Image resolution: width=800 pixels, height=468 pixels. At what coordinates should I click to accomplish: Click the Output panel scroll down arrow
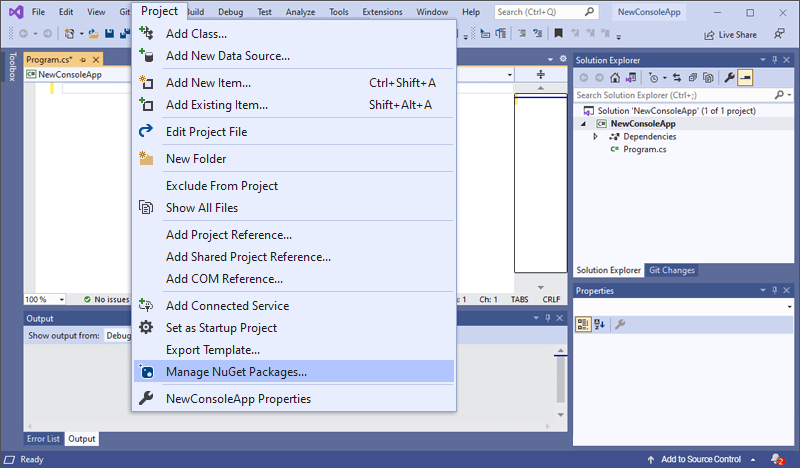pos(560,414)
